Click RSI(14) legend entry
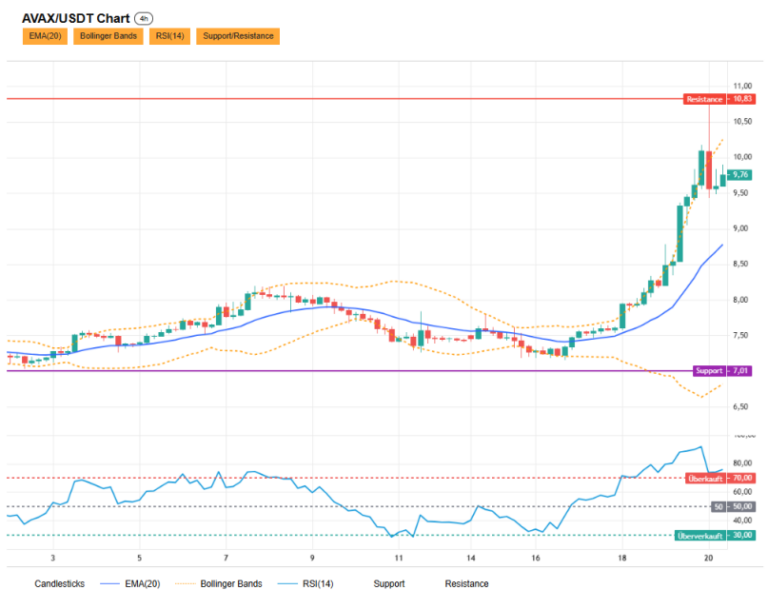768x590 pixels. tap(306, 584)
